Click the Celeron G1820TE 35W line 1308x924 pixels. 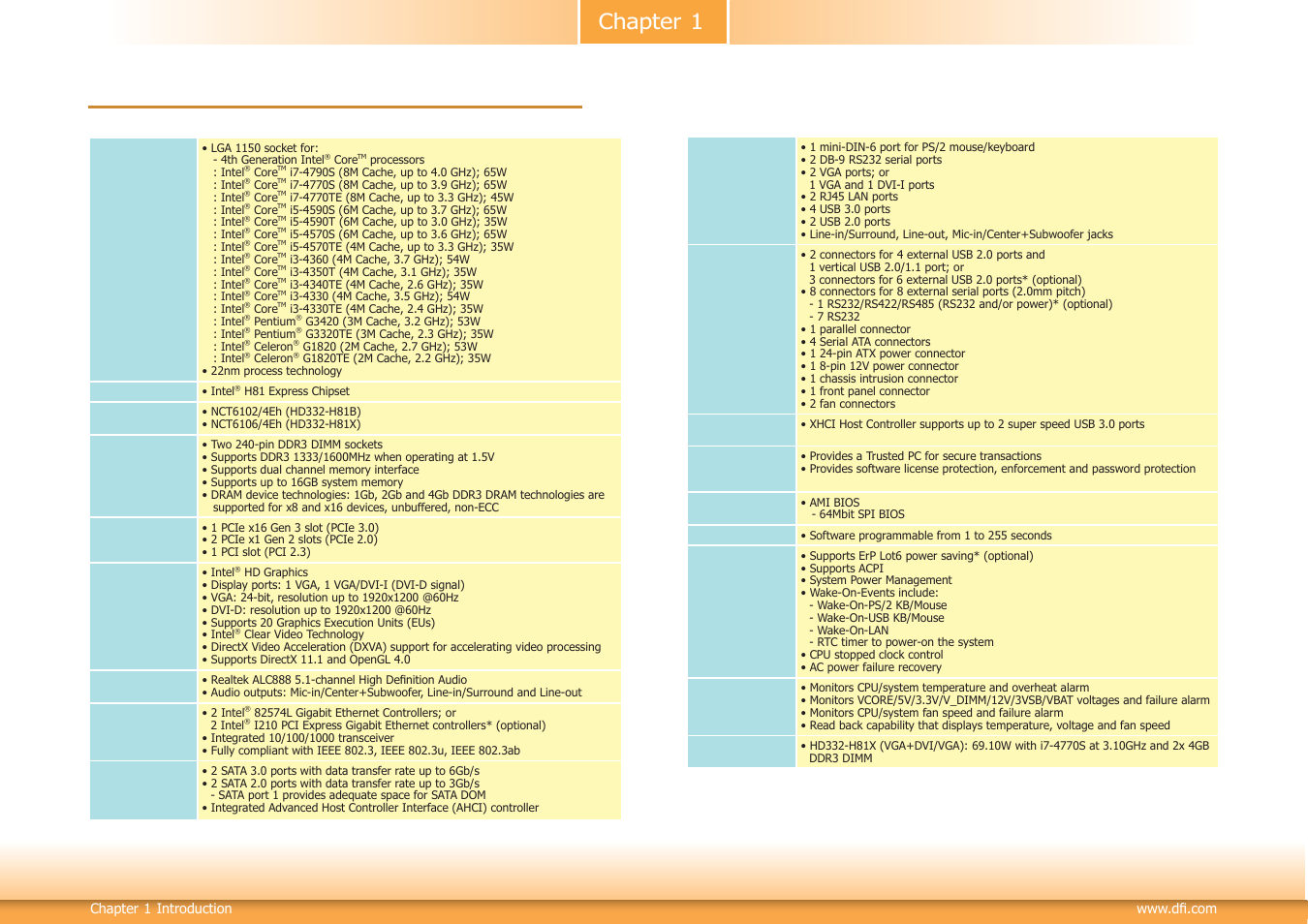pos(352,358)
